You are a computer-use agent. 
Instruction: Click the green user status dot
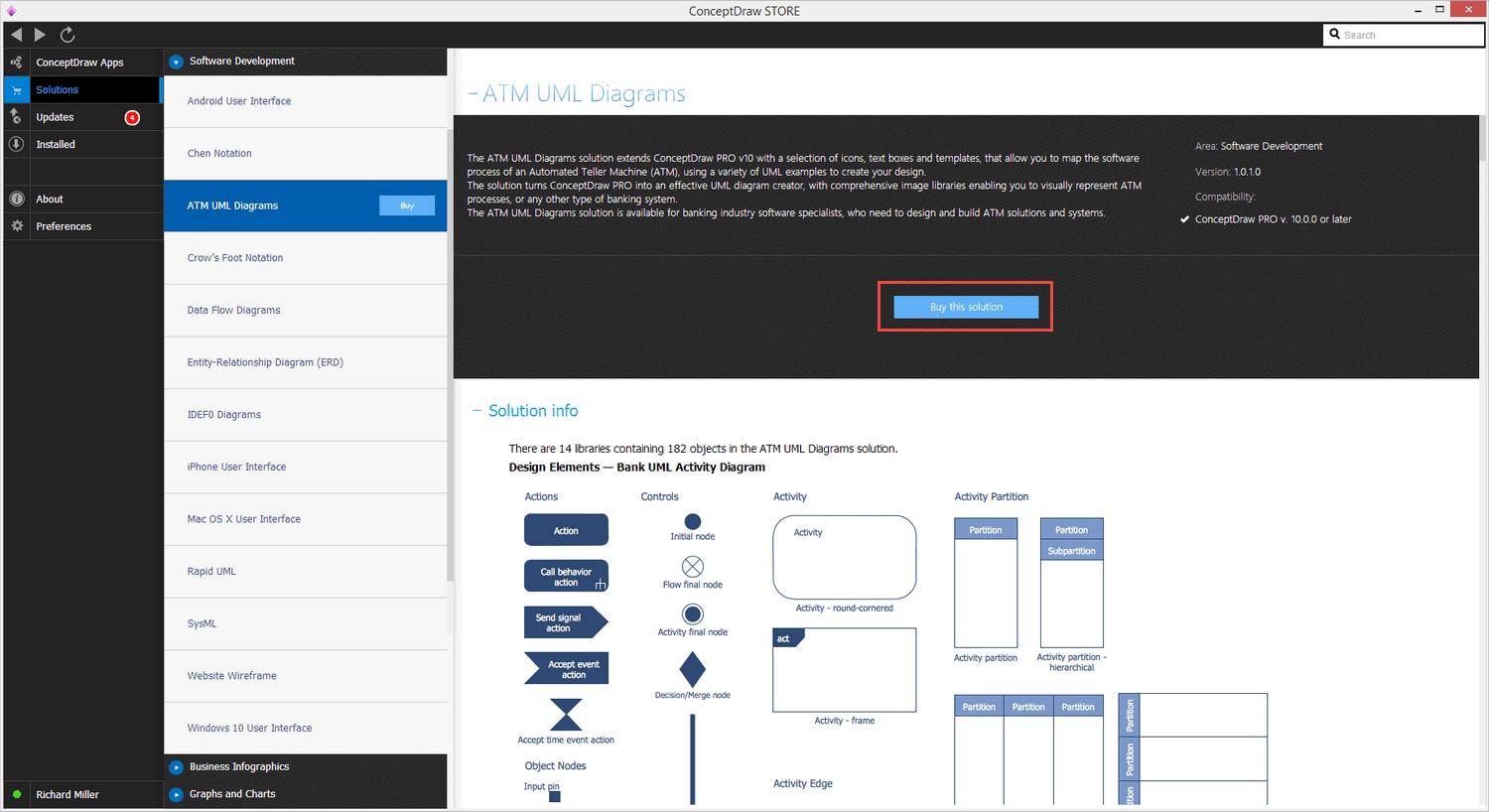[x=17, y=794]
